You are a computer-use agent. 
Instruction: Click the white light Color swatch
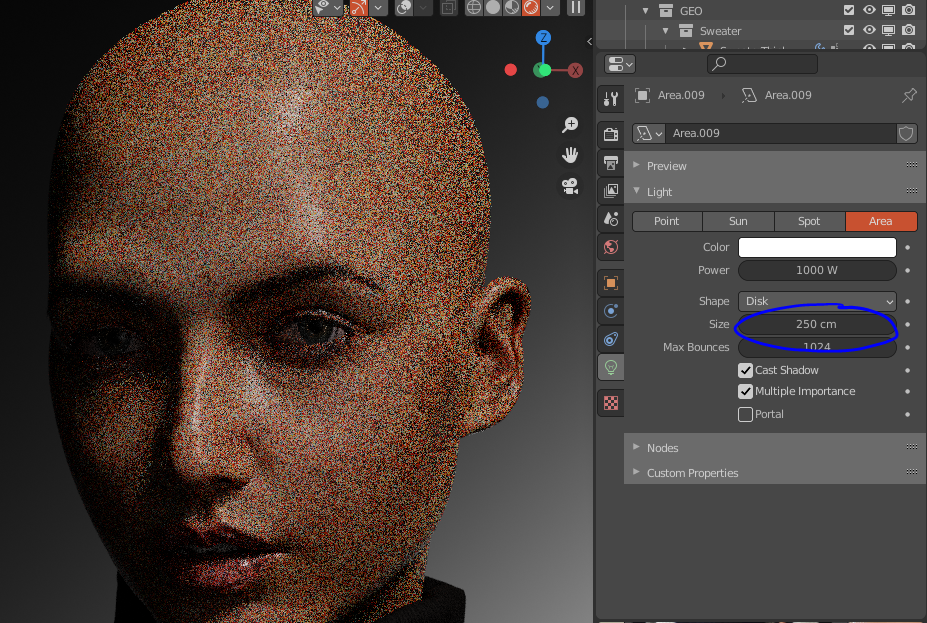coord(817,247)
